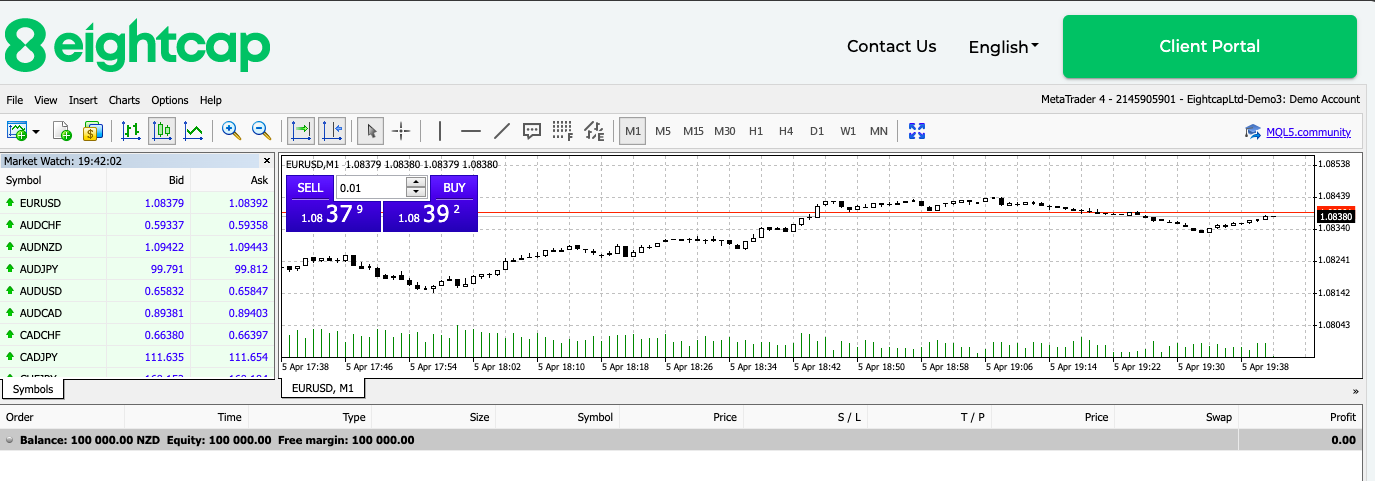Screen dimensions: 1375x481
Task: Click the SELL button on chart
Action: coord(311,187)
